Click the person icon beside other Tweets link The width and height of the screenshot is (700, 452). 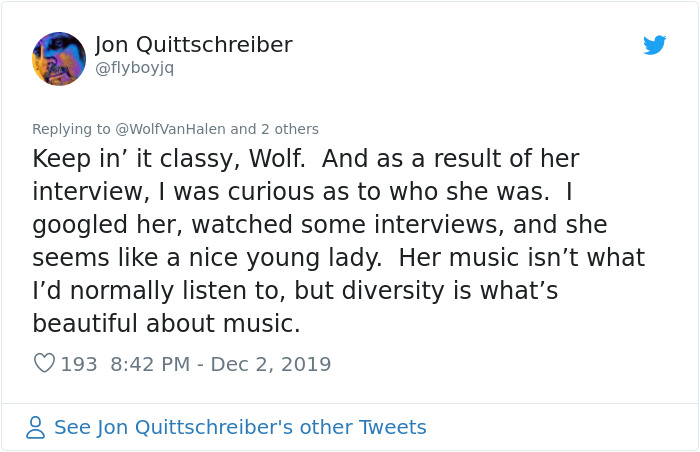tap(36, 428)
